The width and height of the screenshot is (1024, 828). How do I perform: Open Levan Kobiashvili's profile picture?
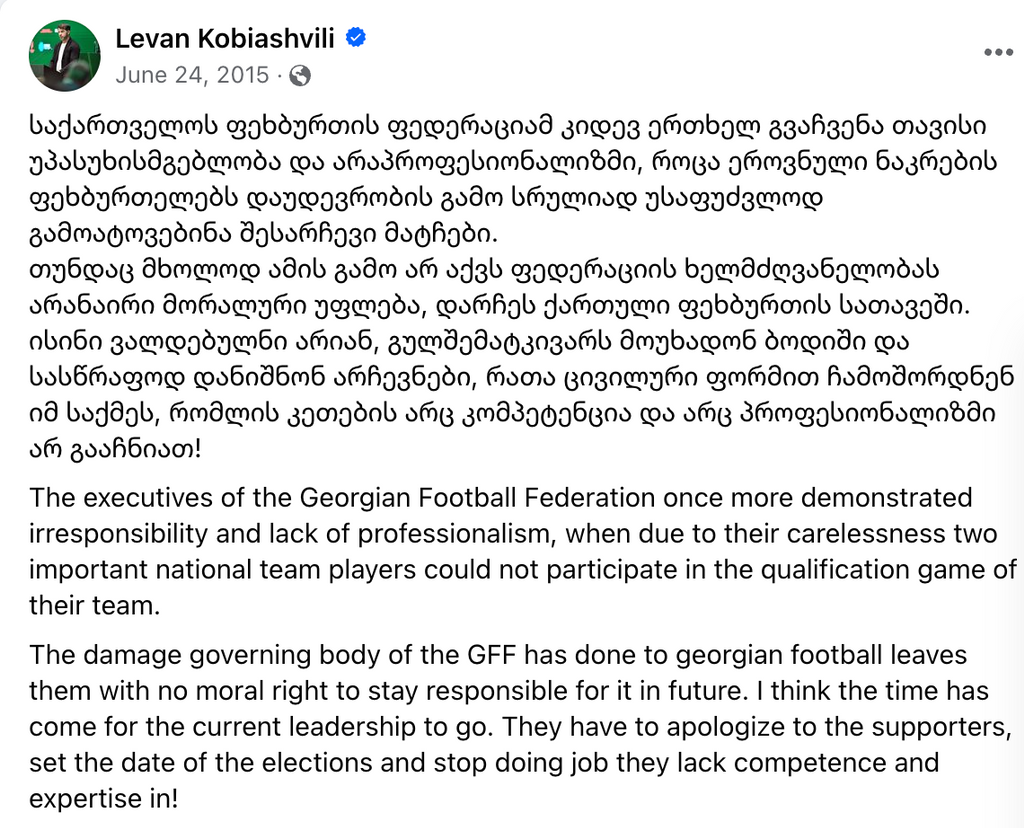(65, 56)
